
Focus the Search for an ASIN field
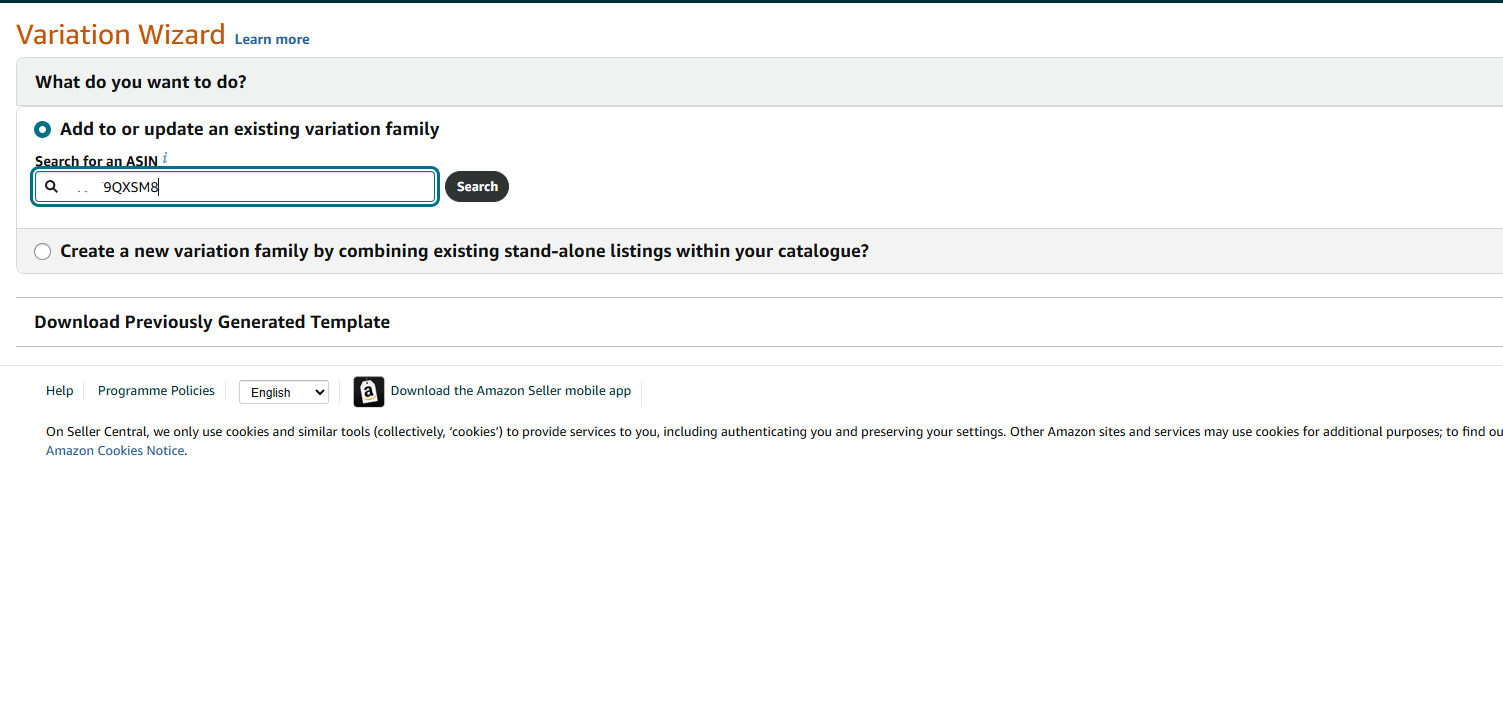tap(235, 187)
